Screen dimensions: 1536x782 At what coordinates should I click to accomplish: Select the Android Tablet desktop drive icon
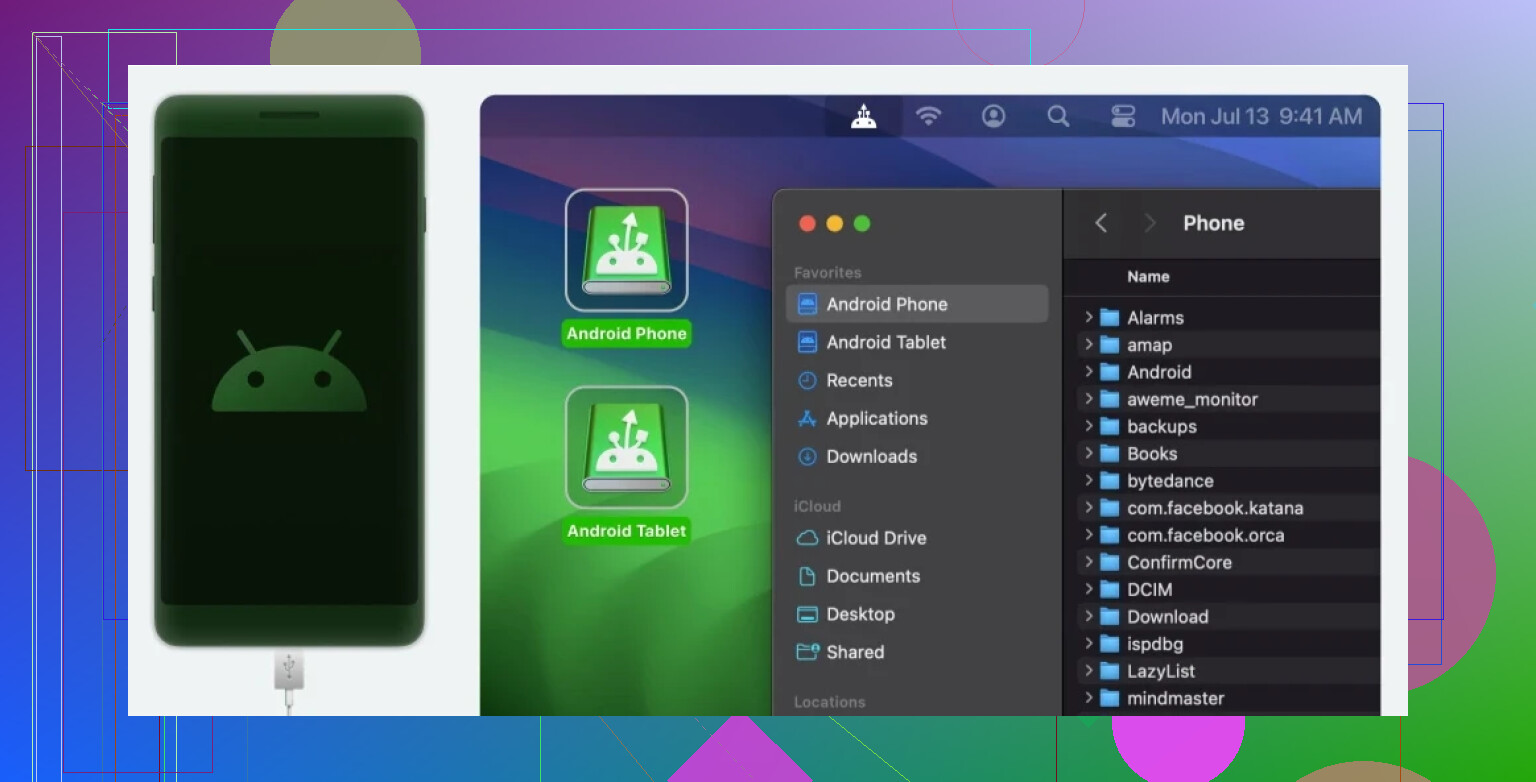coord(627,447)
